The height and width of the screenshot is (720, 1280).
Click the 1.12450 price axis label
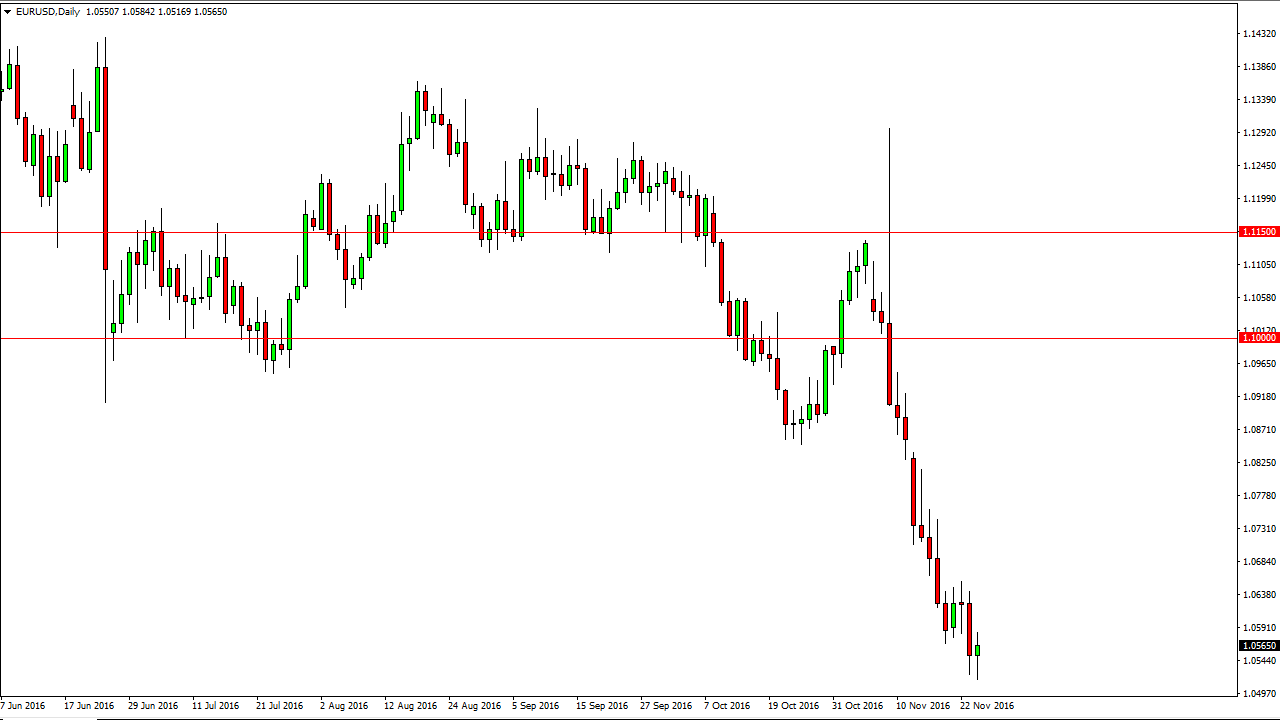pyautogui.click(x=1259, y=166)
